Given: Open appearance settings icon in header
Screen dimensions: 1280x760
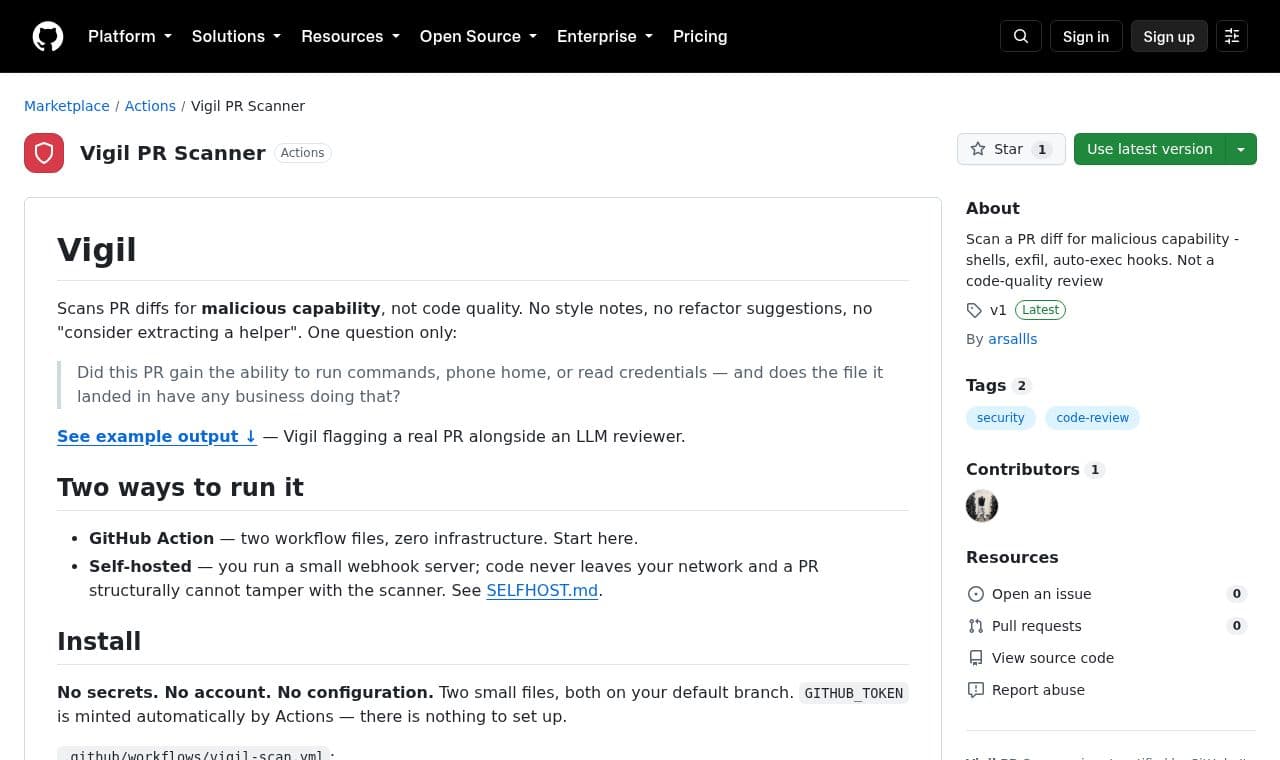Looking at the screenshot, I should [1232, 36].
